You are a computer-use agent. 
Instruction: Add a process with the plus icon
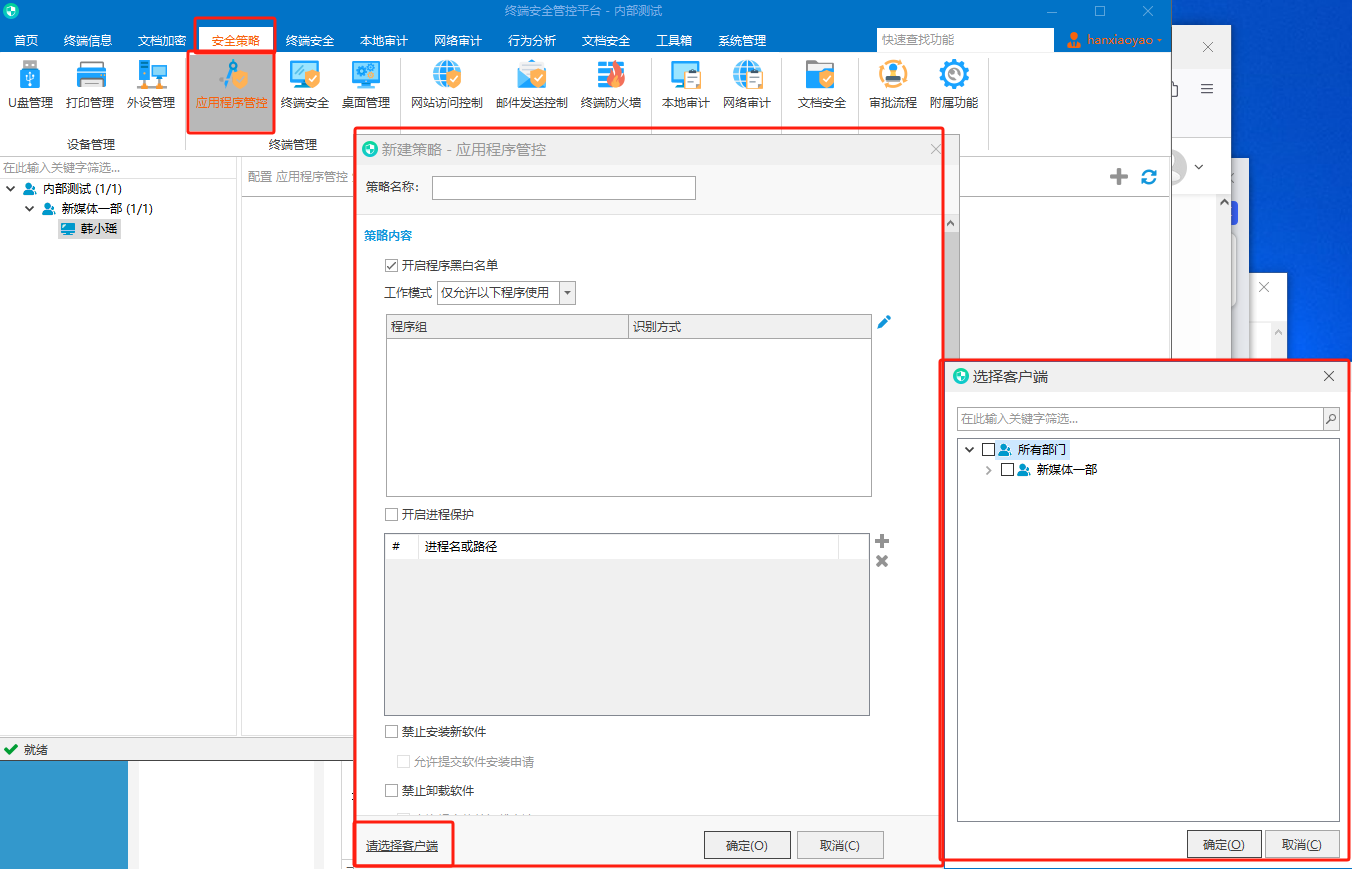(x=882, y=541)
